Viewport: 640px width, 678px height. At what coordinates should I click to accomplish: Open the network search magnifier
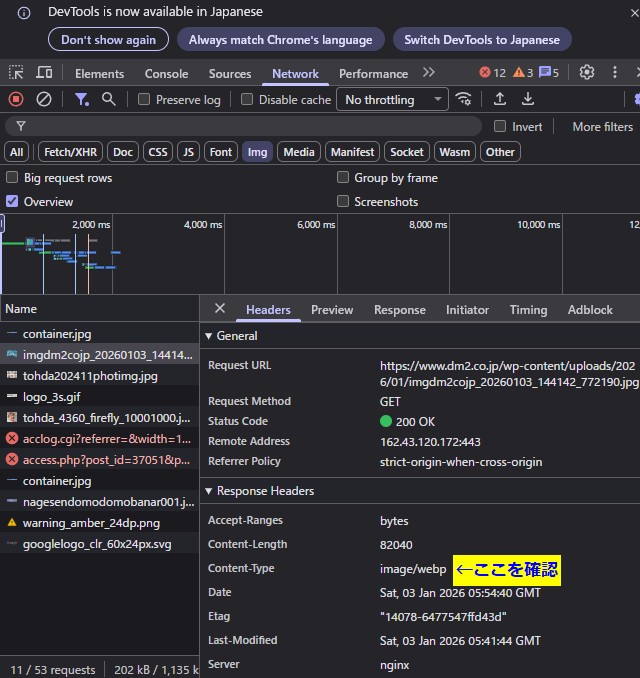click(x=108, y=99)
